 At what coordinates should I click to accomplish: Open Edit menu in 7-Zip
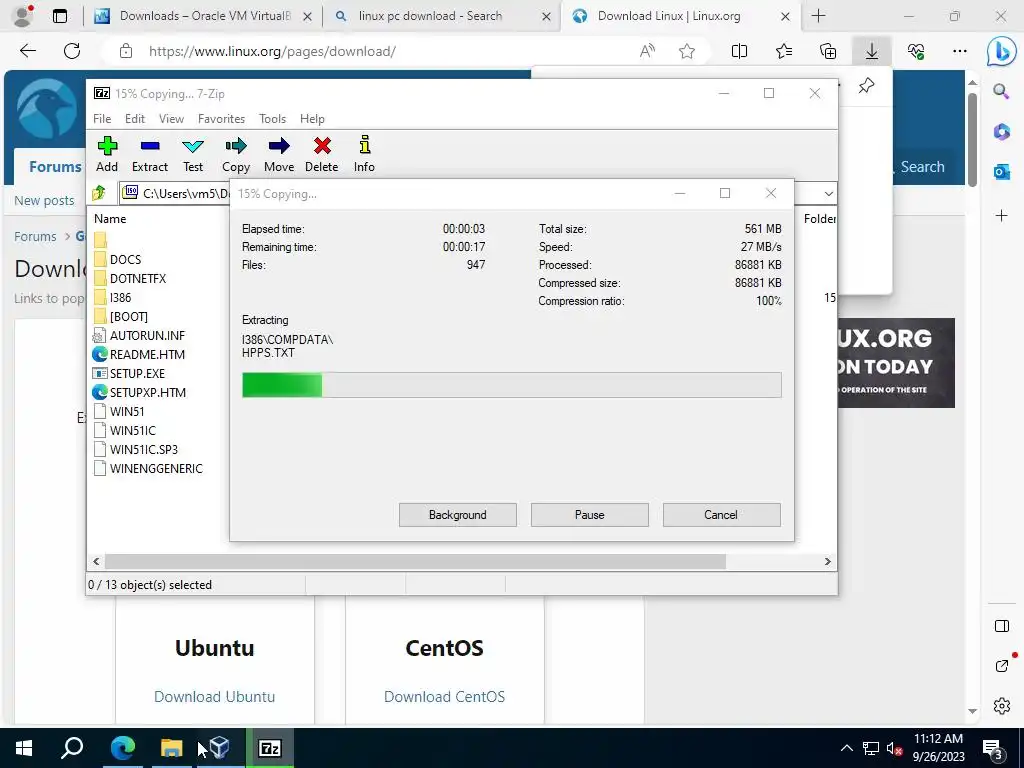coord(135,119)
